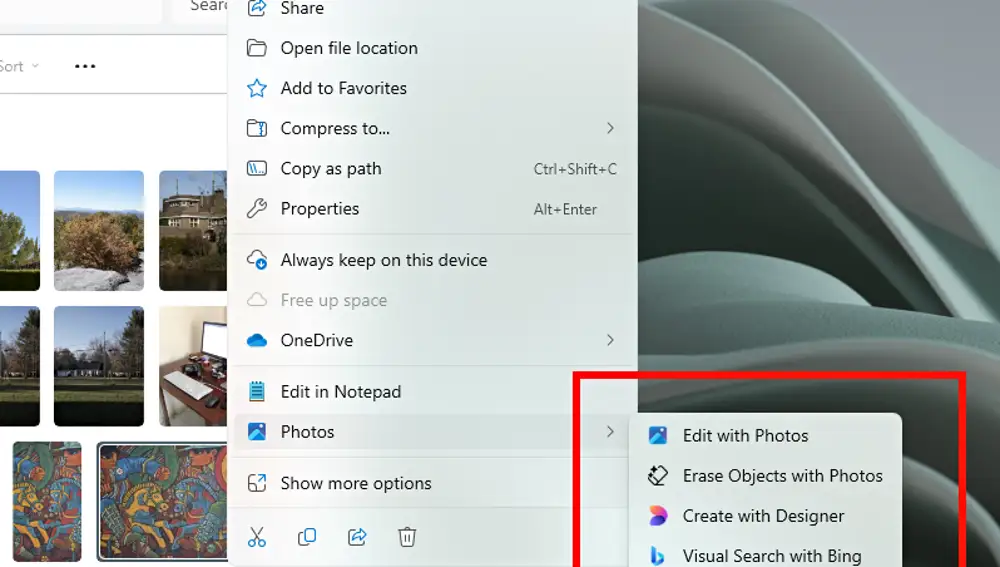Expand the Photos submenu arrow
1000x567 pixels.
(x=610, y=432)
